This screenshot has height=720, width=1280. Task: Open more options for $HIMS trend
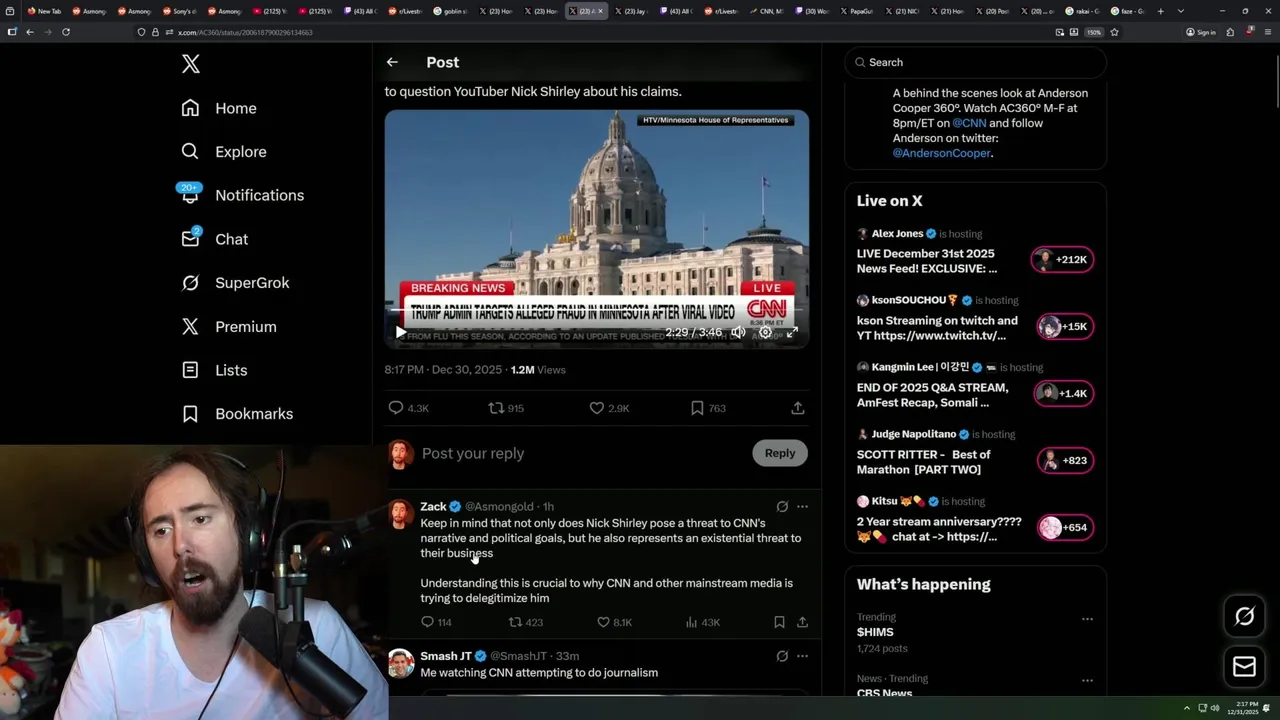1087,619
